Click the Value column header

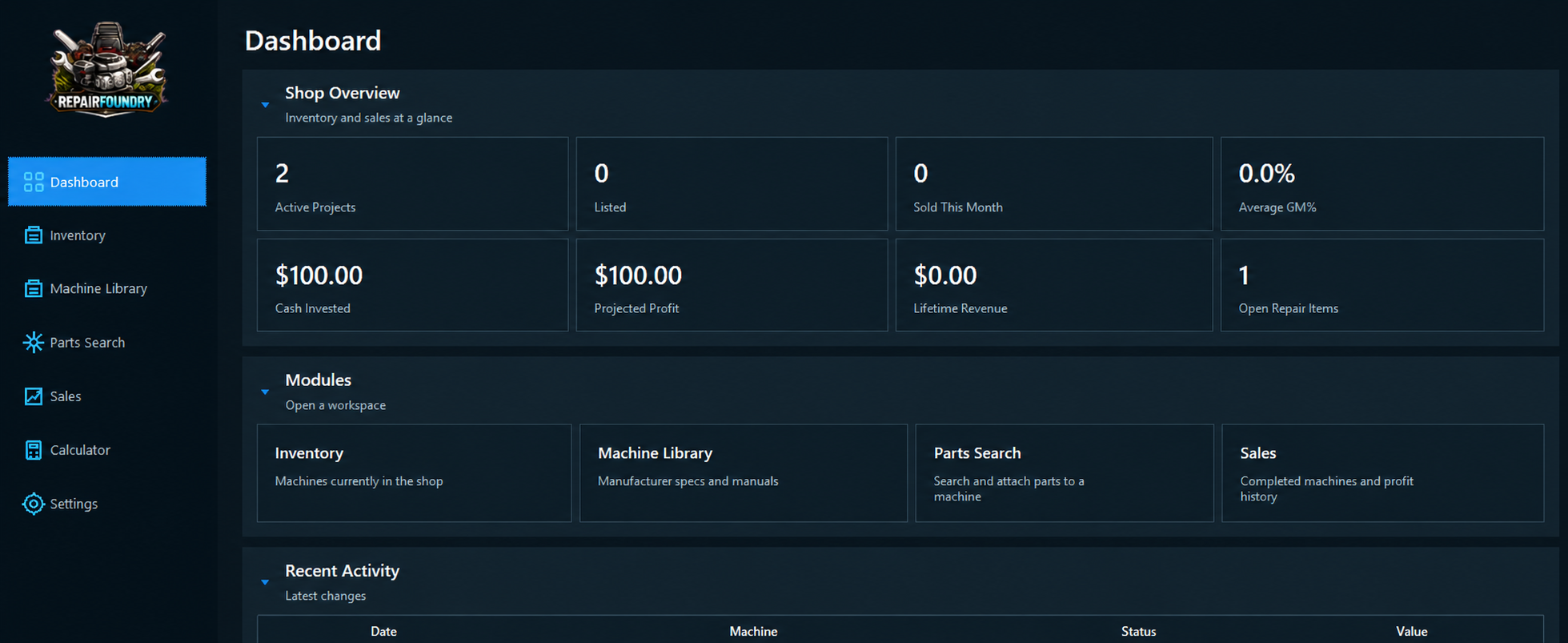tap(1412, 631)
